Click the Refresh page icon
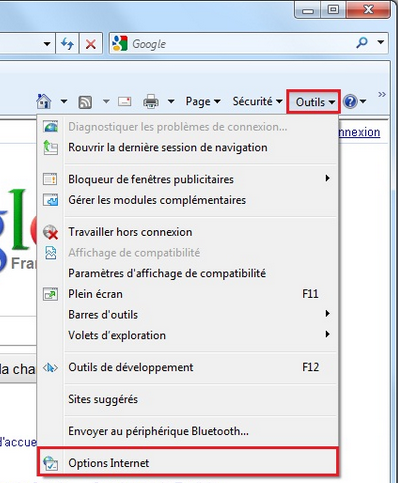This screenshot has height=483, width=398. tap(68, 44)
